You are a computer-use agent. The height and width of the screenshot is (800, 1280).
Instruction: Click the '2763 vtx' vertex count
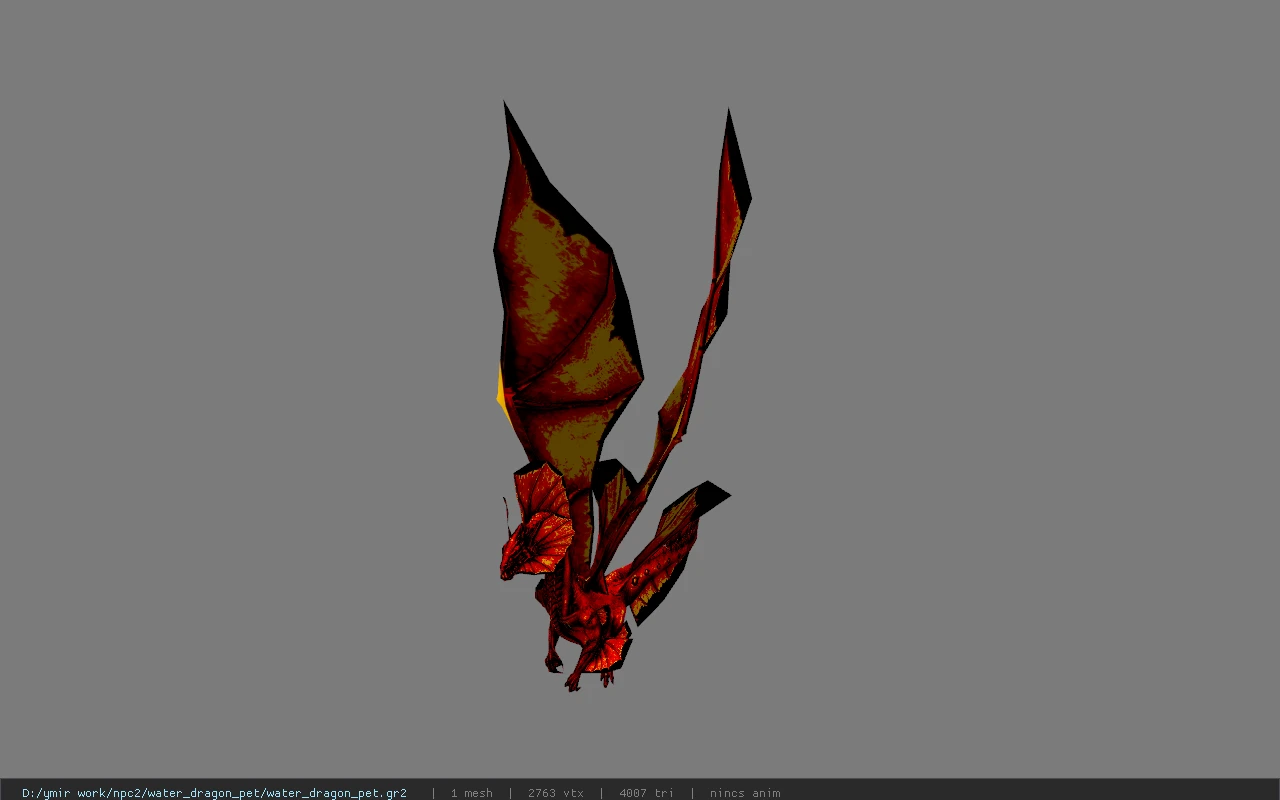click(x=555, y=793)
